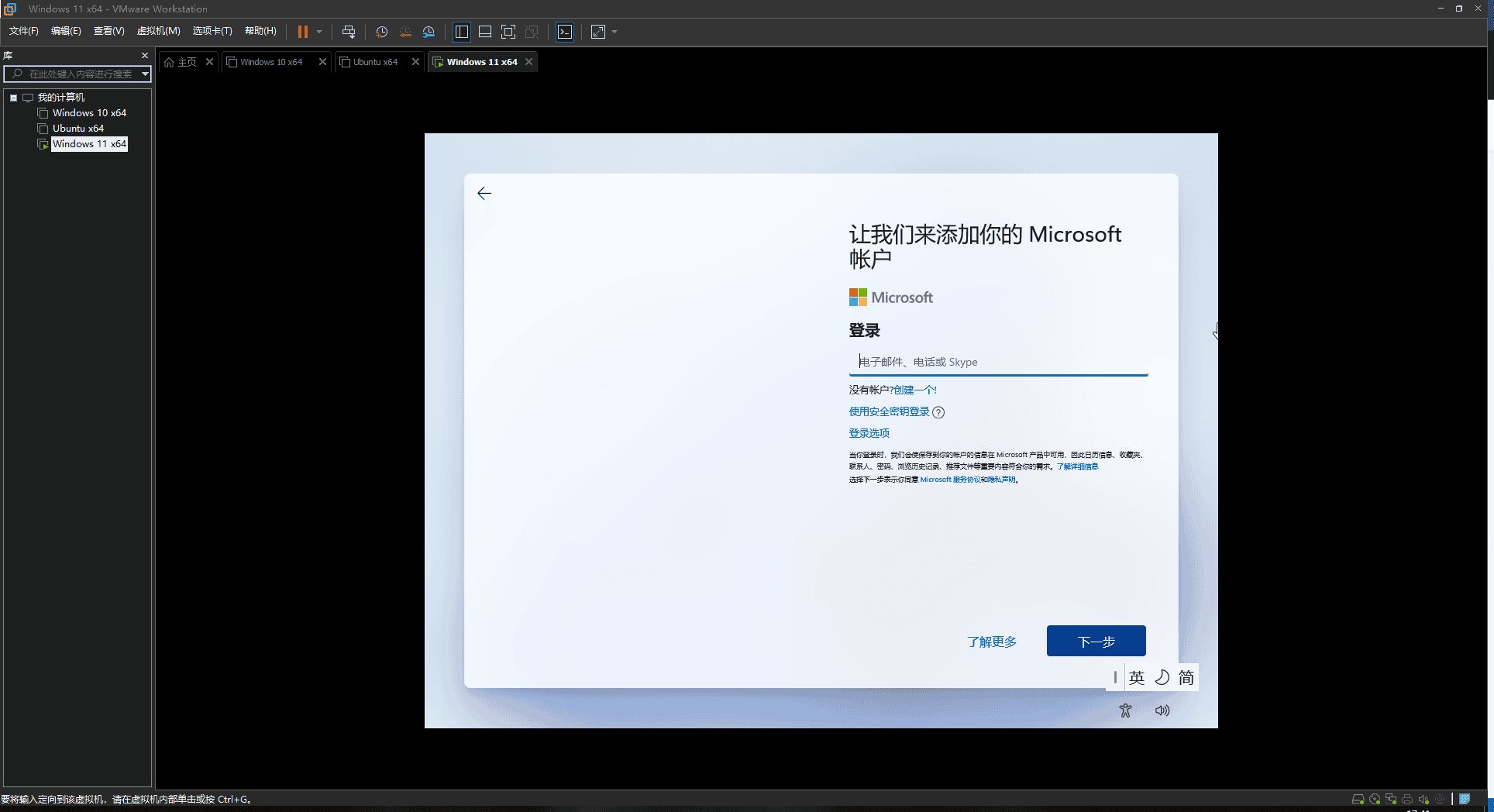The height and width of the screenshot is (812, 1494).
Task: Open the Microsoft 服务协议 link
Action: [951, 480]
